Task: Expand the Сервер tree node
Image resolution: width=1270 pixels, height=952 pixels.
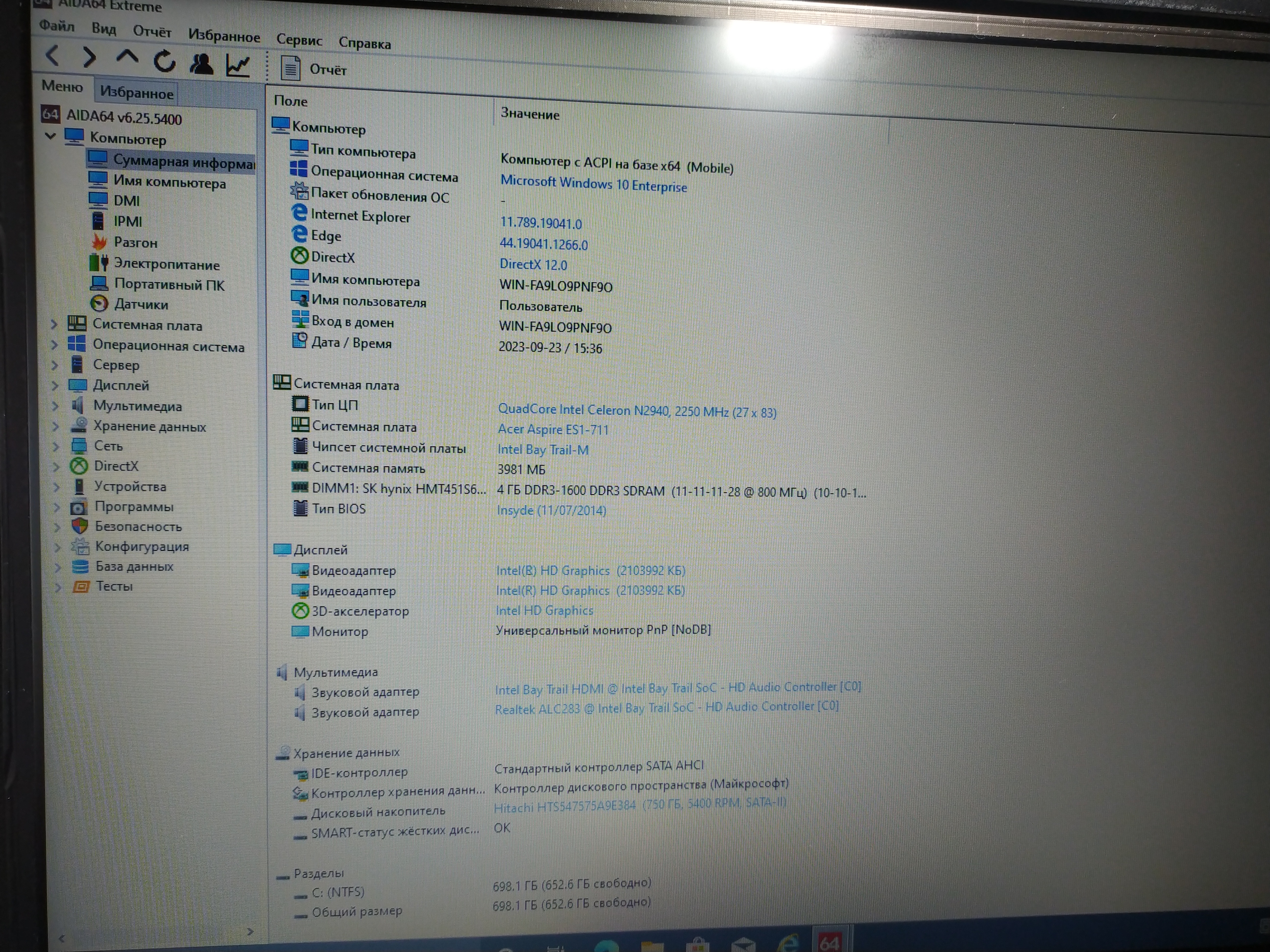Action: click(x=55, y=365)
